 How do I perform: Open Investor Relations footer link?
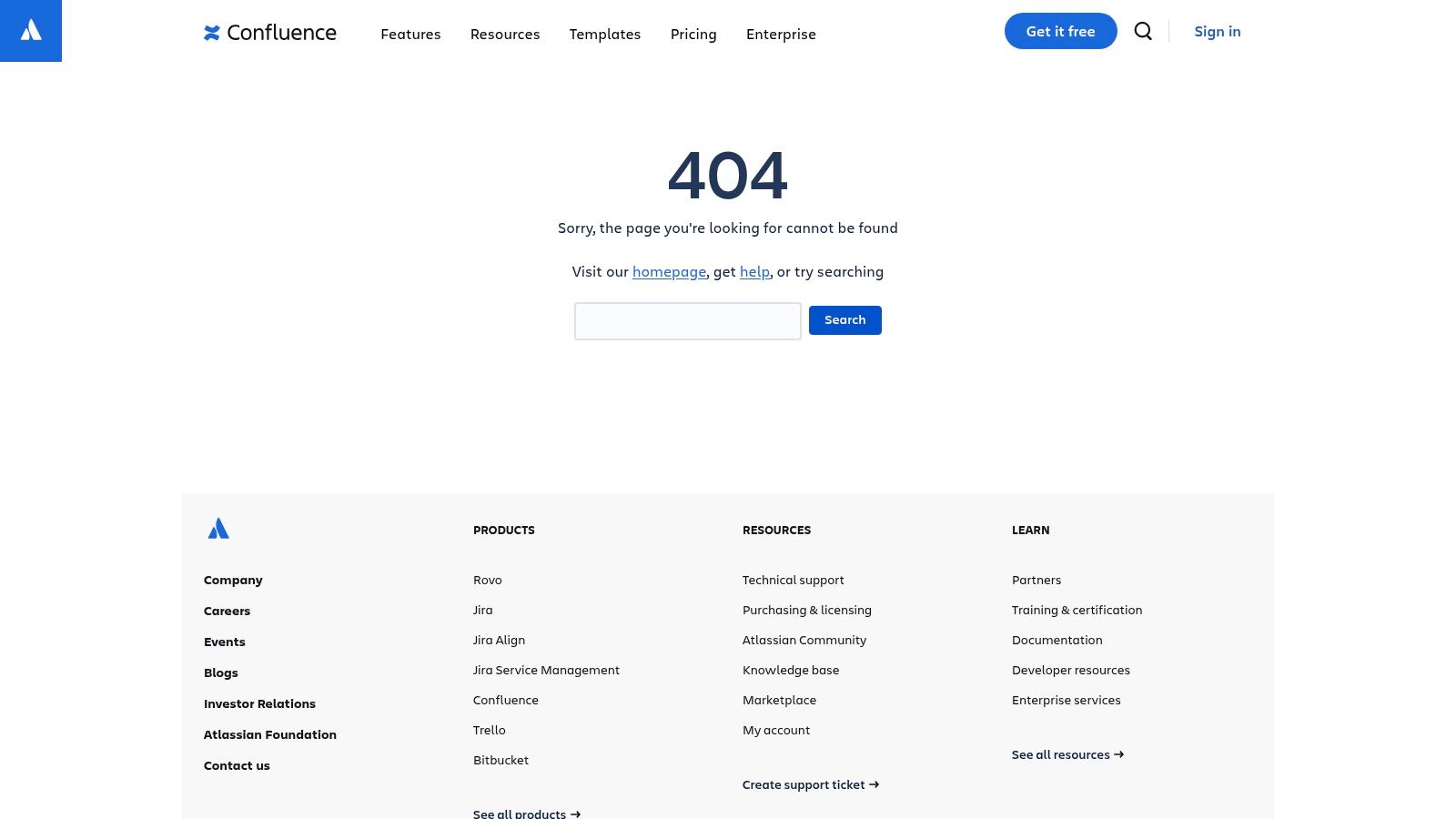[259, 703]
